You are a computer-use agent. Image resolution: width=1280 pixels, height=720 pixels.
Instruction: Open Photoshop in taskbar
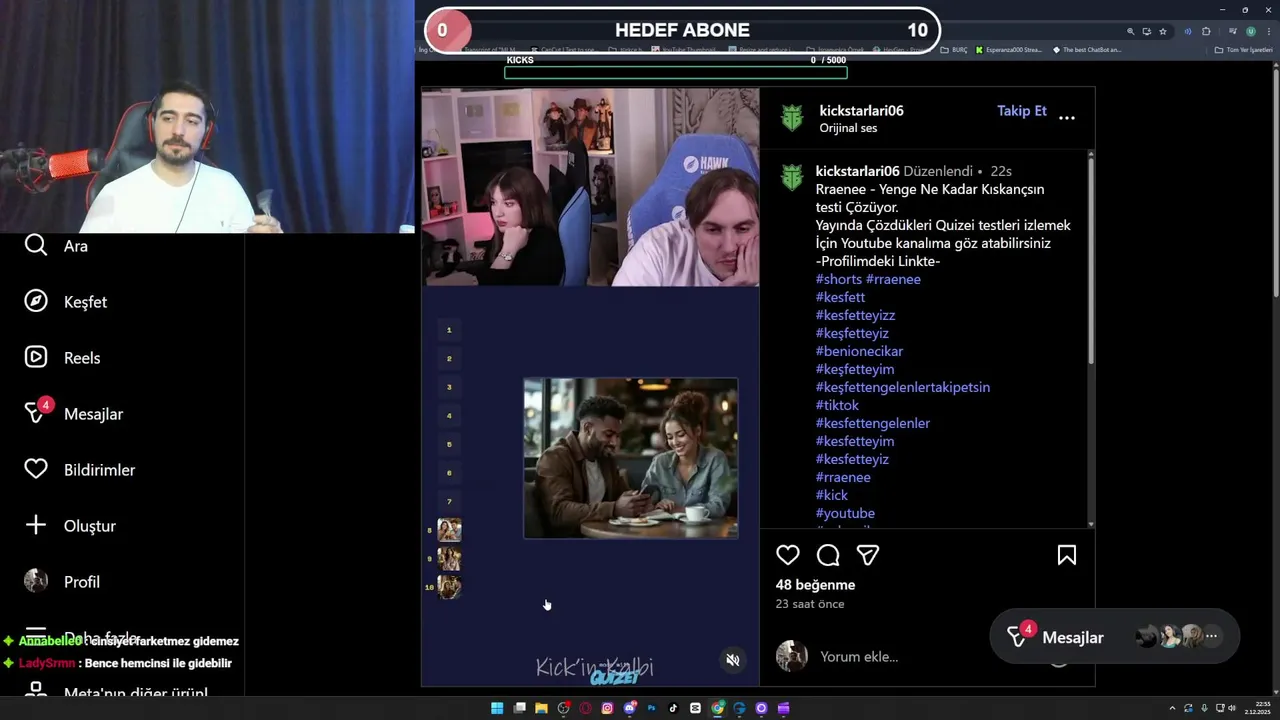[651, 708]
